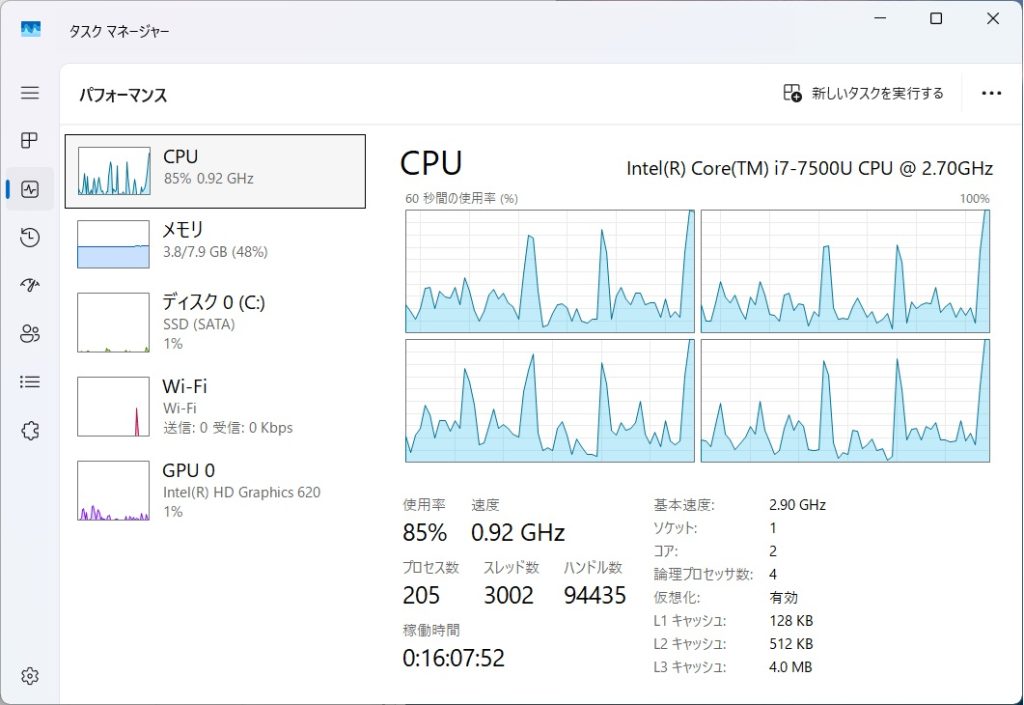The image size is (1024, 705).
Task: Select the CPU resource entry
Action: pyautogui.click(x=215, y=171)
